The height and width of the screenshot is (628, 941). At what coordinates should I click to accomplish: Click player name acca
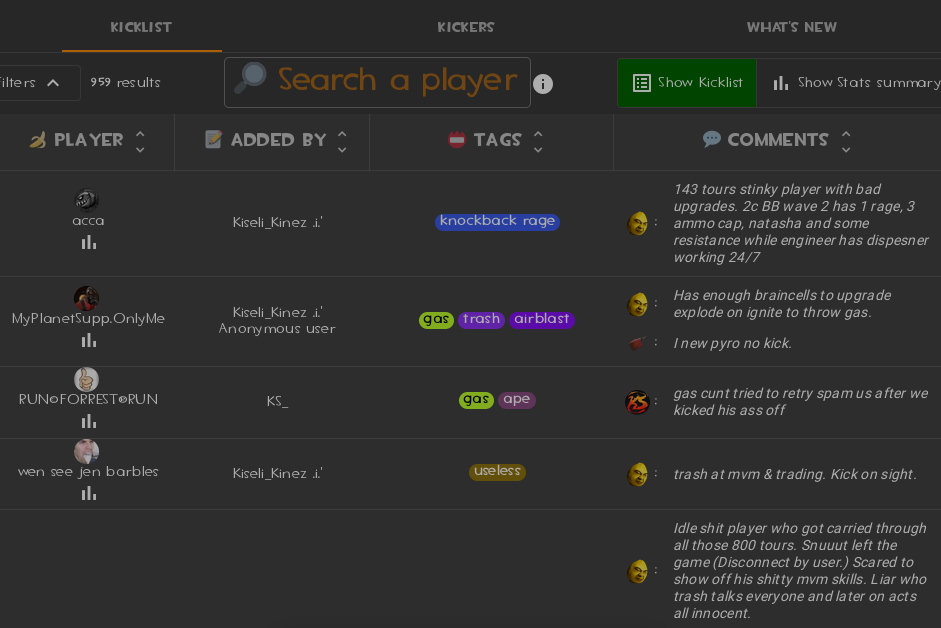point(88,221)
